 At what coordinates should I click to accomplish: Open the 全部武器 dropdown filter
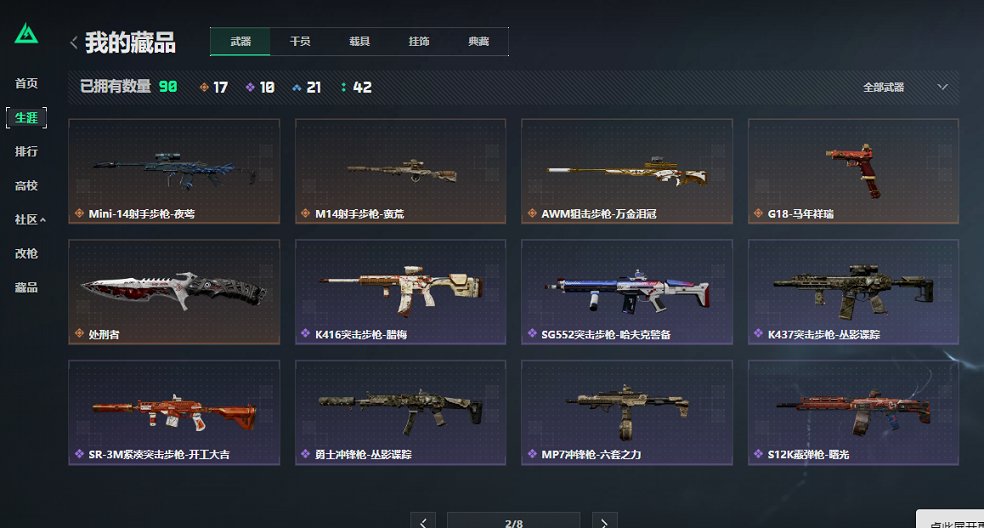[905, 87]
